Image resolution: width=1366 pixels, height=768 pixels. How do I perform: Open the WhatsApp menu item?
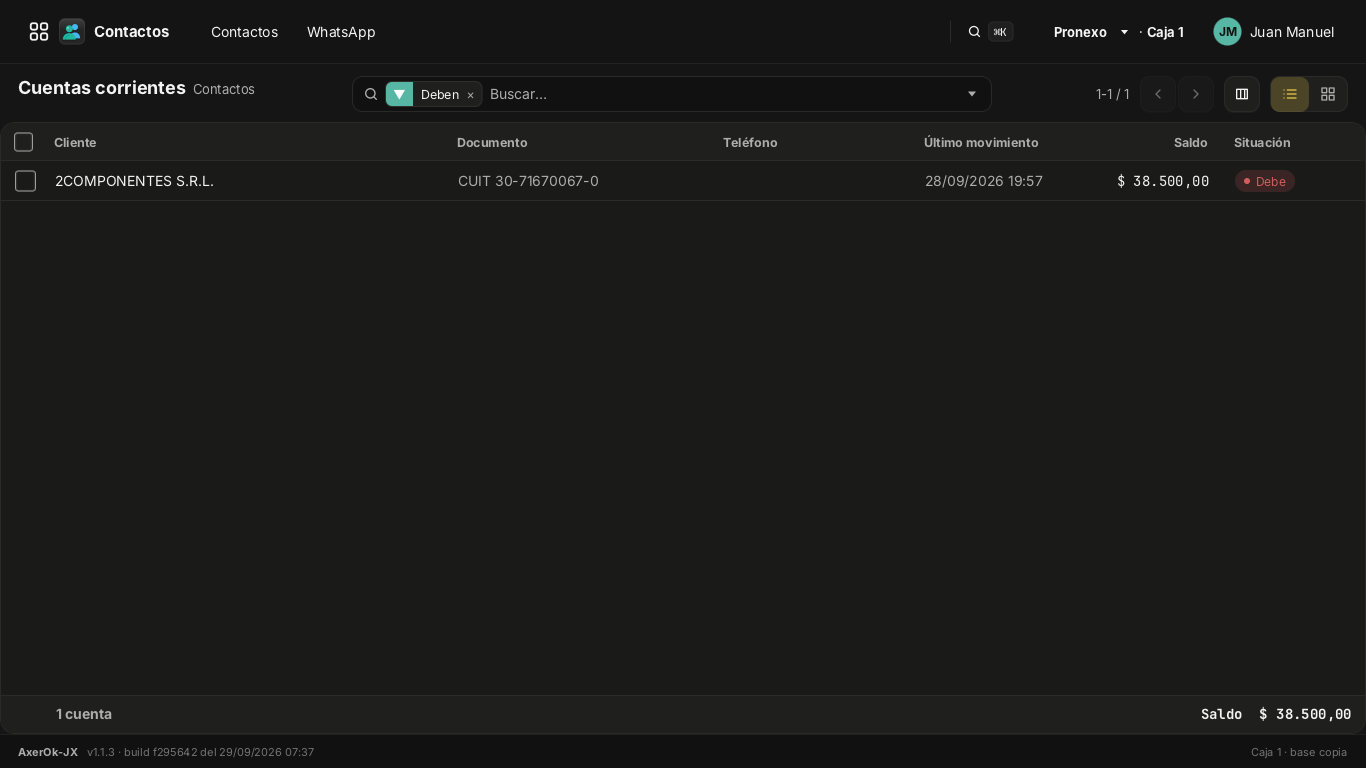point(341,32)
